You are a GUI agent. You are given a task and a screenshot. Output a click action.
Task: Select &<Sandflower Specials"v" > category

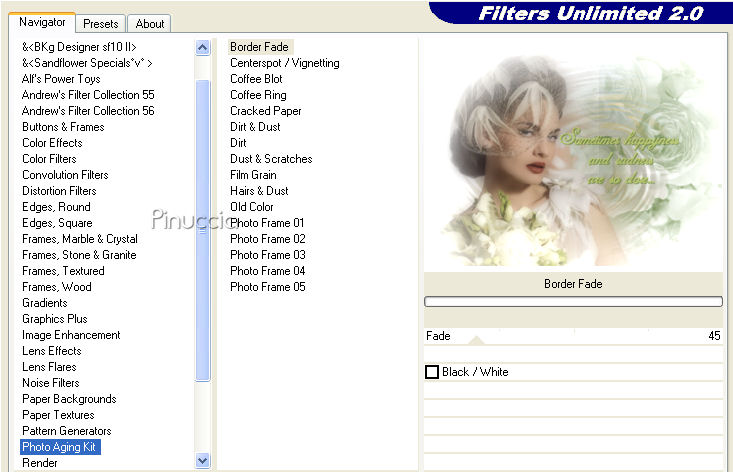[87, 63]
